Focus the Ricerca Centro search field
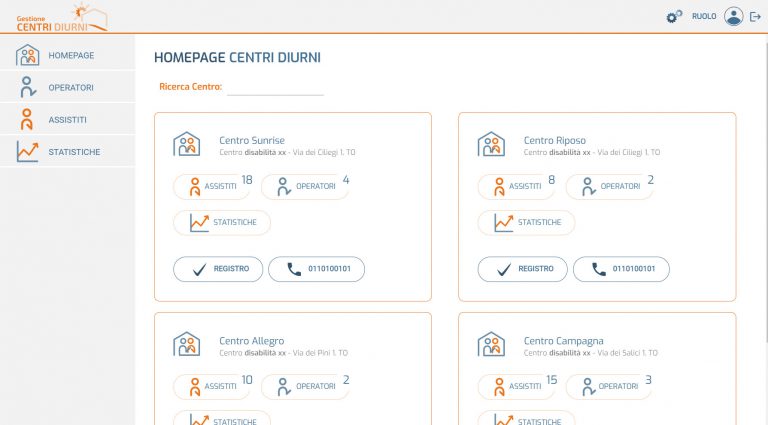Screen dimensions: 768x425 pos(275,87)
